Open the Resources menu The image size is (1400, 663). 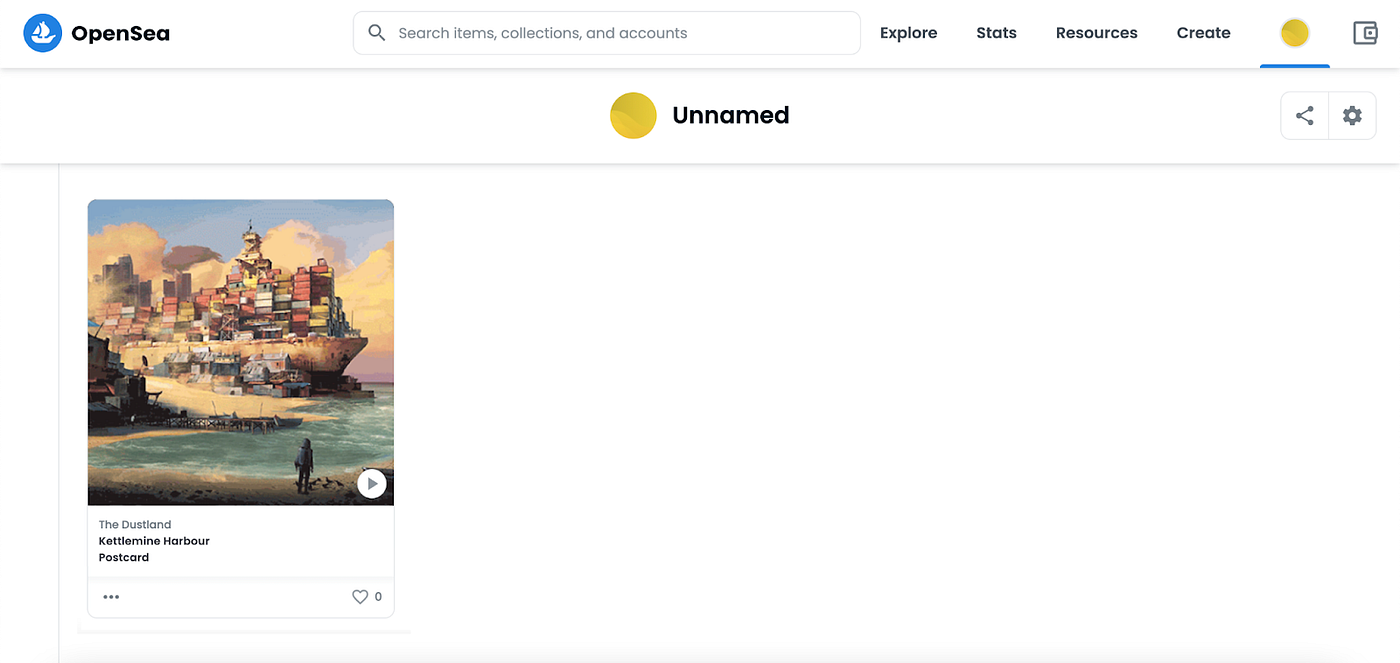(x=1096, y=33)
